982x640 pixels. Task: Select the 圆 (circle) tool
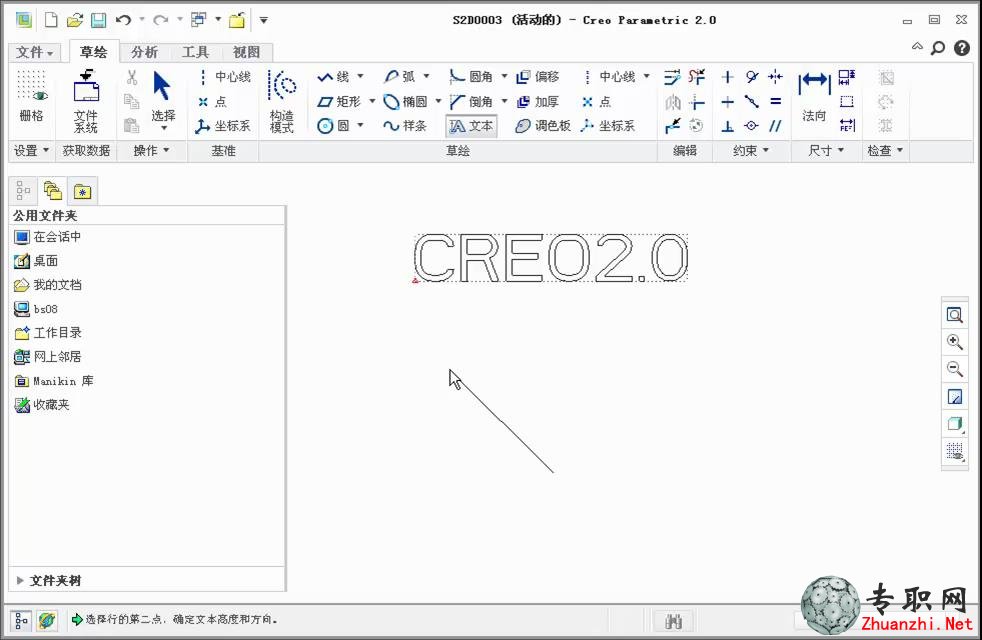[333, 126]
